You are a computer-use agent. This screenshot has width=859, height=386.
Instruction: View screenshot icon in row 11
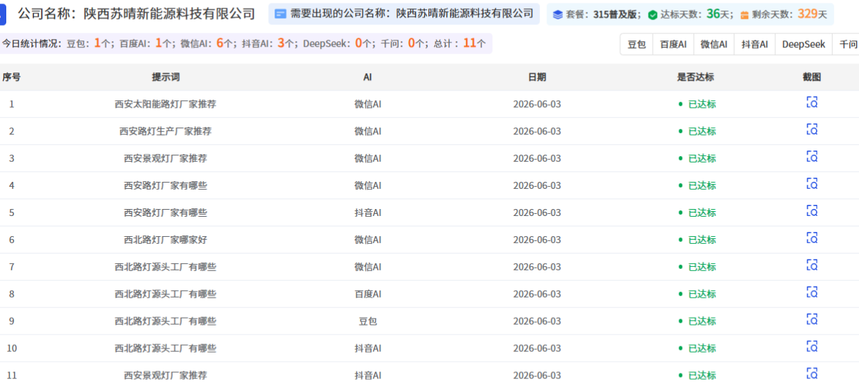(812, 373)
